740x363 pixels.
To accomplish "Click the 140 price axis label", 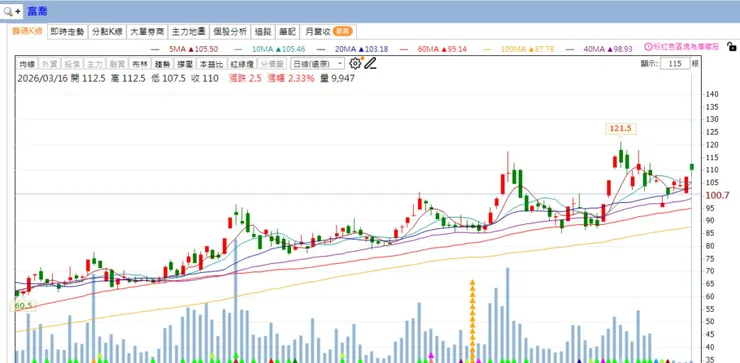I will coord(713,94).
